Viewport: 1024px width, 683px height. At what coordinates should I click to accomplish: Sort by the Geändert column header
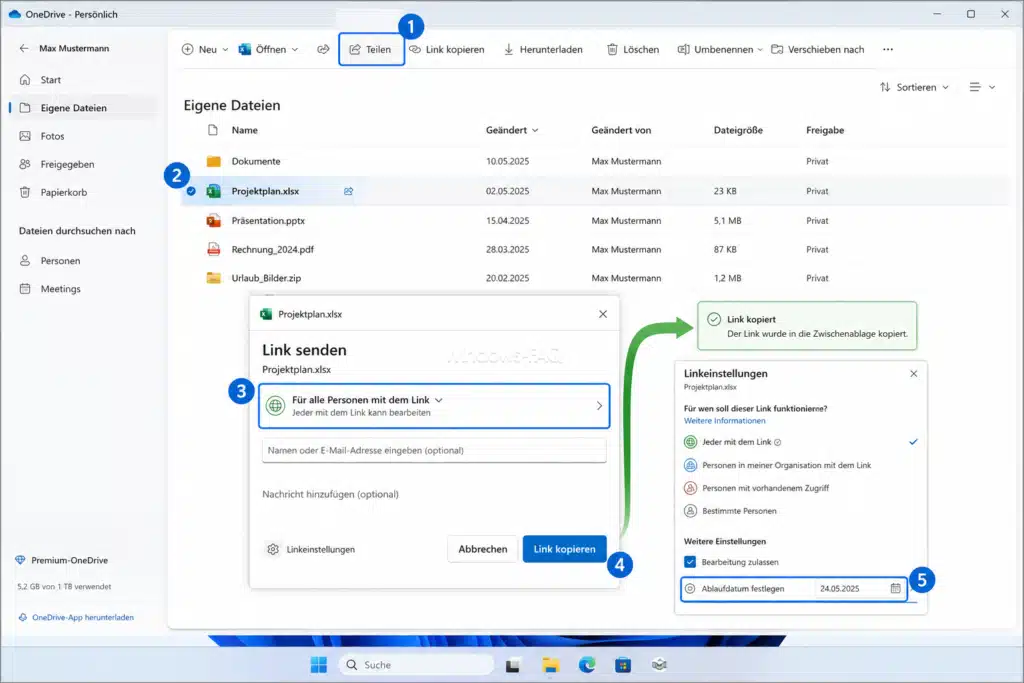[x=512, y=130]
